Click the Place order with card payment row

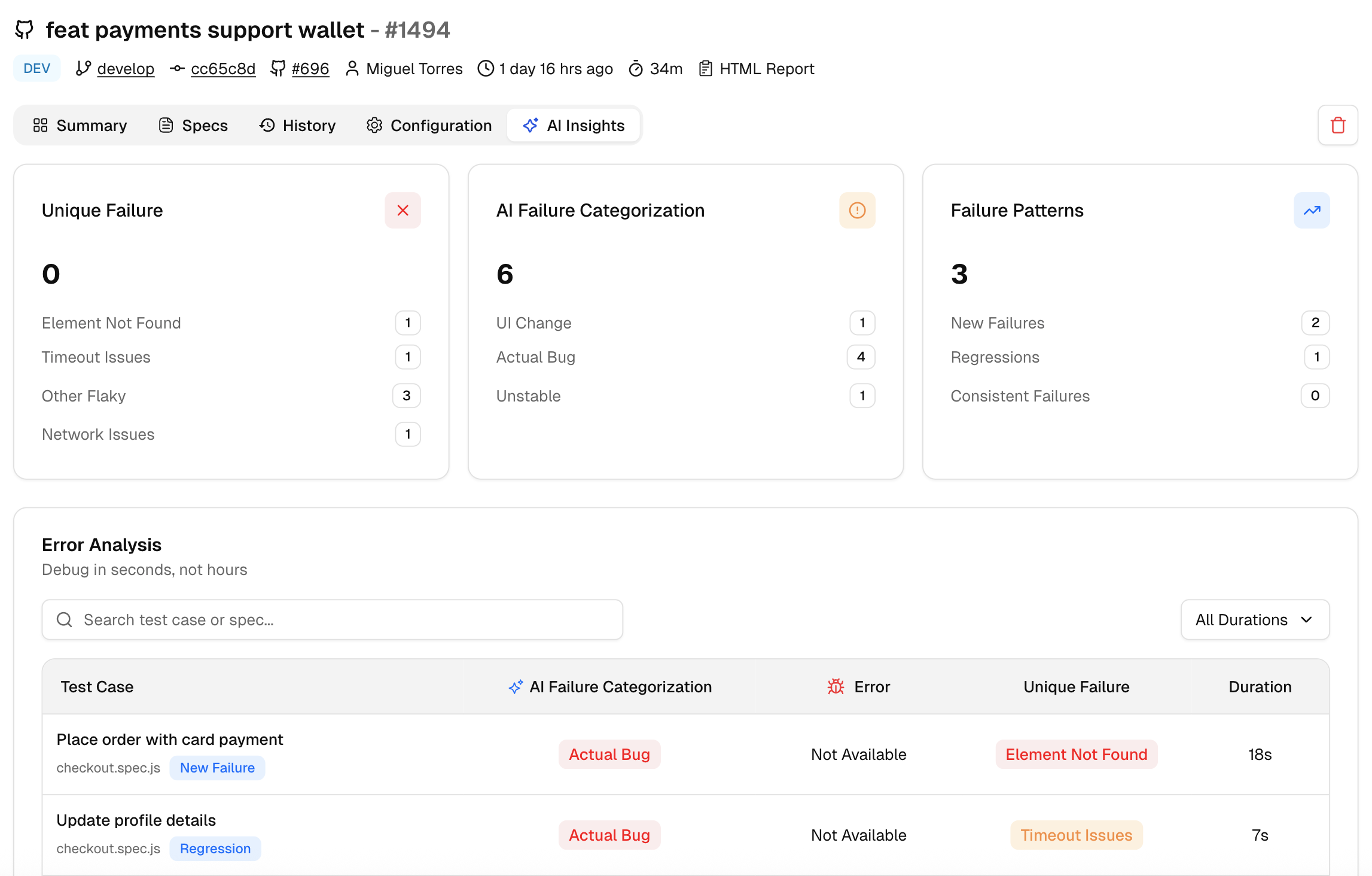[169, 740]
